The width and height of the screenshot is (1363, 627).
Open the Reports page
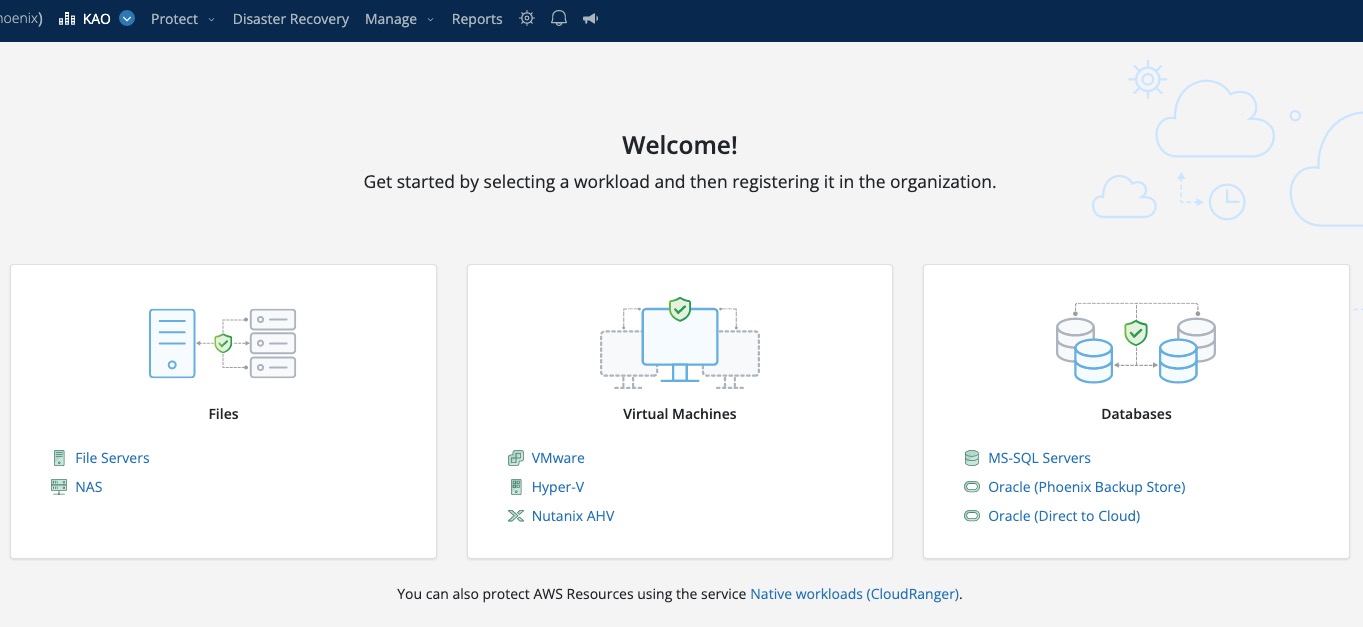(x=477, y=19)
